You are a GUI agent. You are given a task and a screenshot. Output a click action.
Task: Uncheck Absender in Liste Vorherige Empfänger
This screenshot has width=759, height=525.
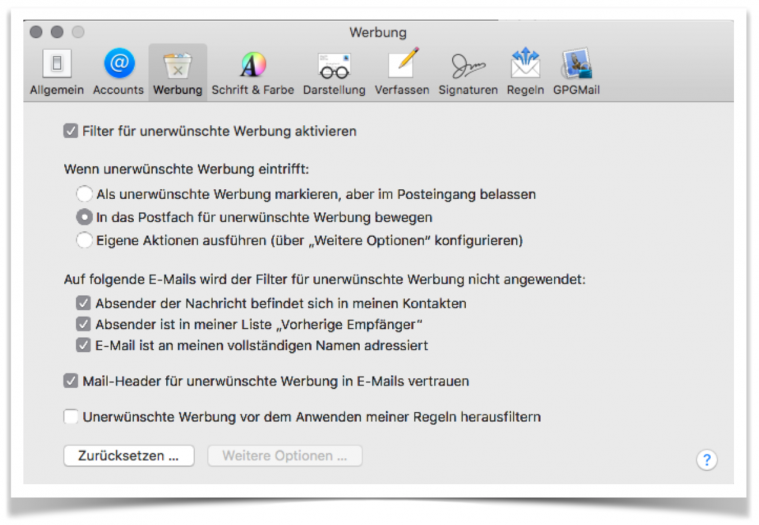[83, 324]
